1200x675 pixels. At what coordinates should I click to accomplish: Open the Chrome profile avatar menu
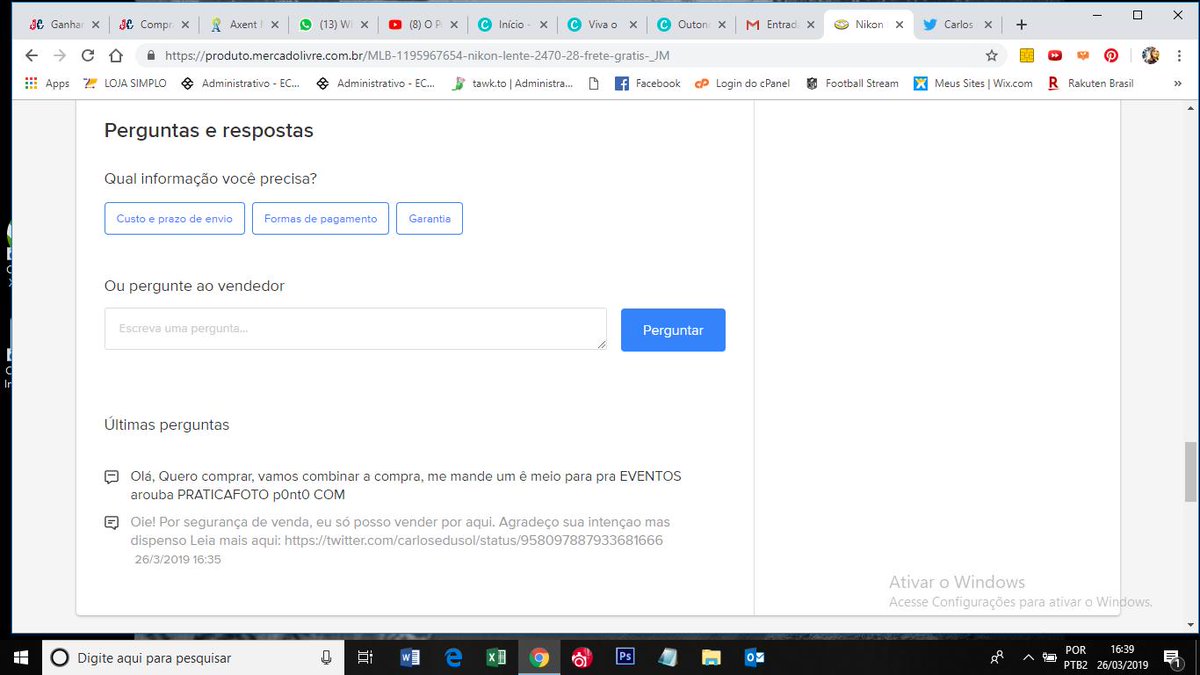click(1150, 56)
